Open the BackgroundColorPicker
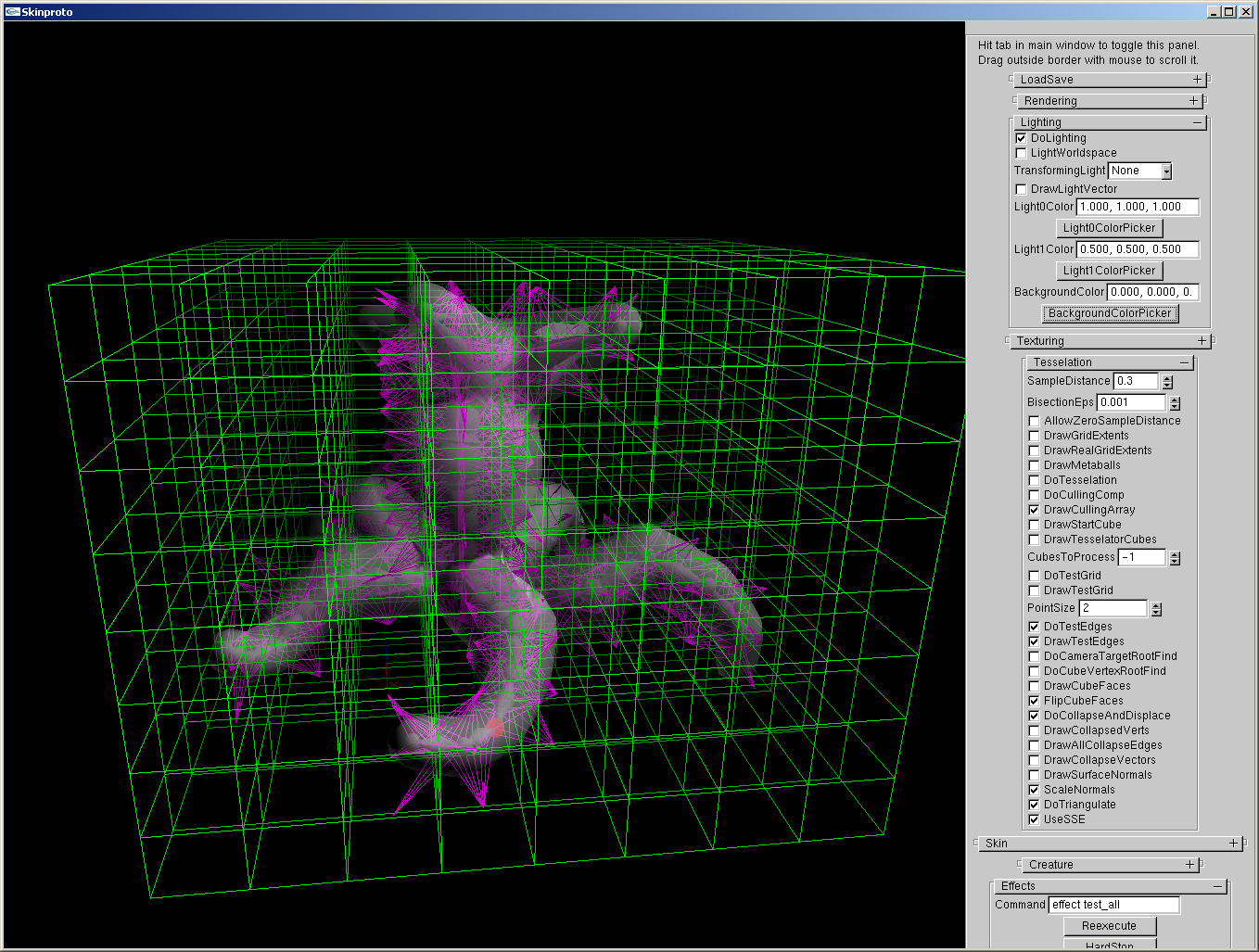This screenshot has height=952, width=1259. [x=1110, y=313]
